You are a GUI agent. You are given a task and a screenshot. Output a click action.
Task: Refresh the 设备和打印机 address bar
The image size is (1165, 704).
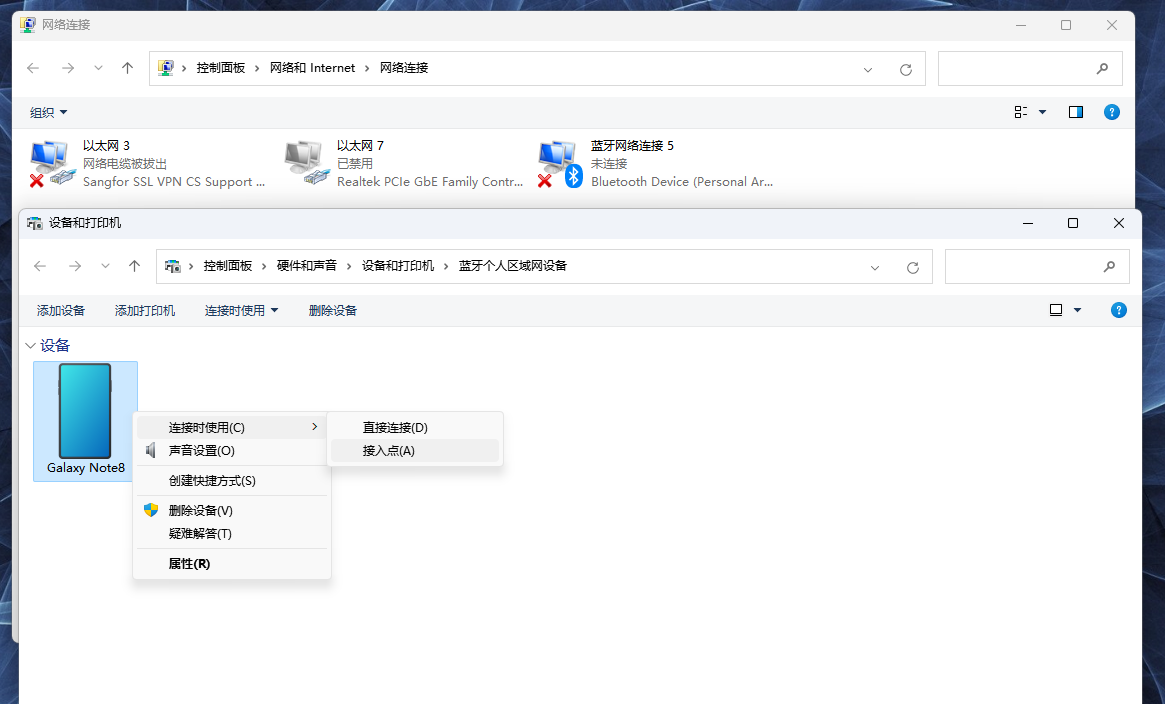(912, 267)
